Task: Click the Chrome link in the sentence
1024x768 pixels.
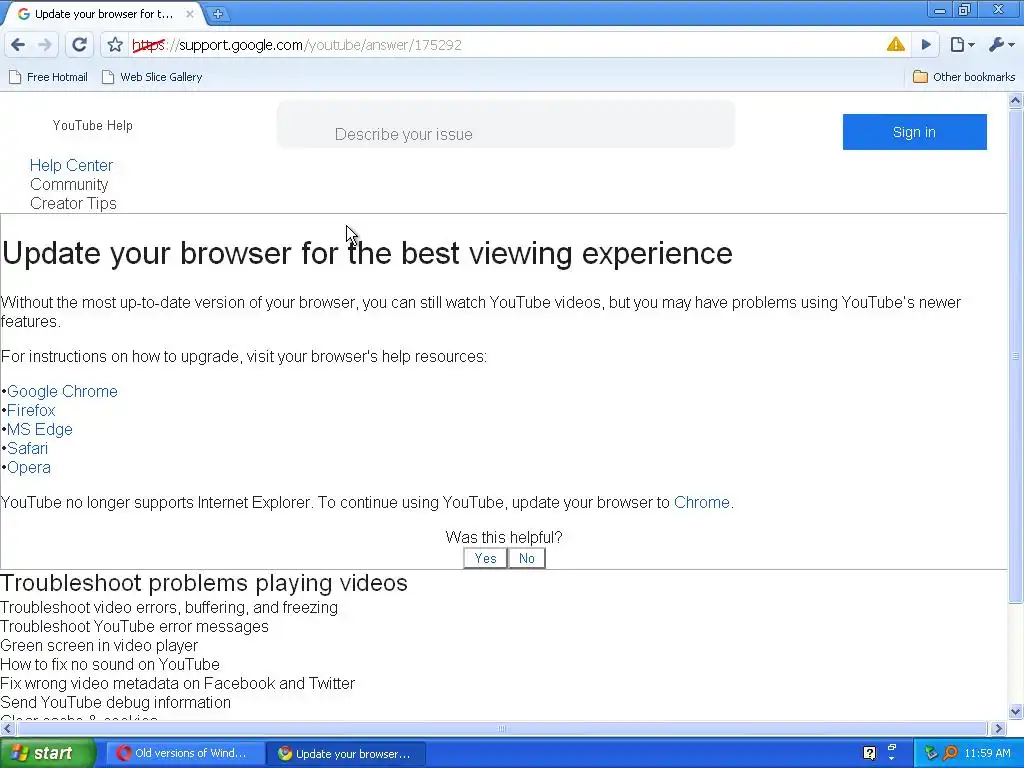Action: [701, 502]
